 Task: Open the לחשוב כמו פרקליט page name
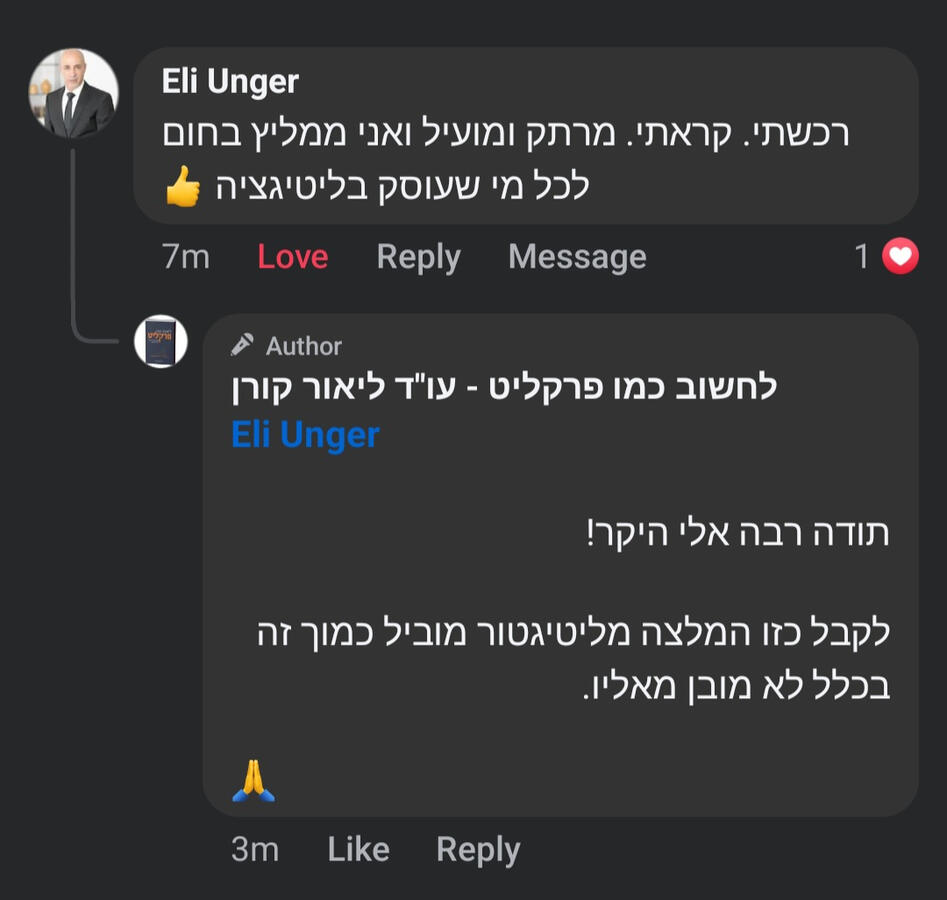pyautogui.click(x=503, y=388)
